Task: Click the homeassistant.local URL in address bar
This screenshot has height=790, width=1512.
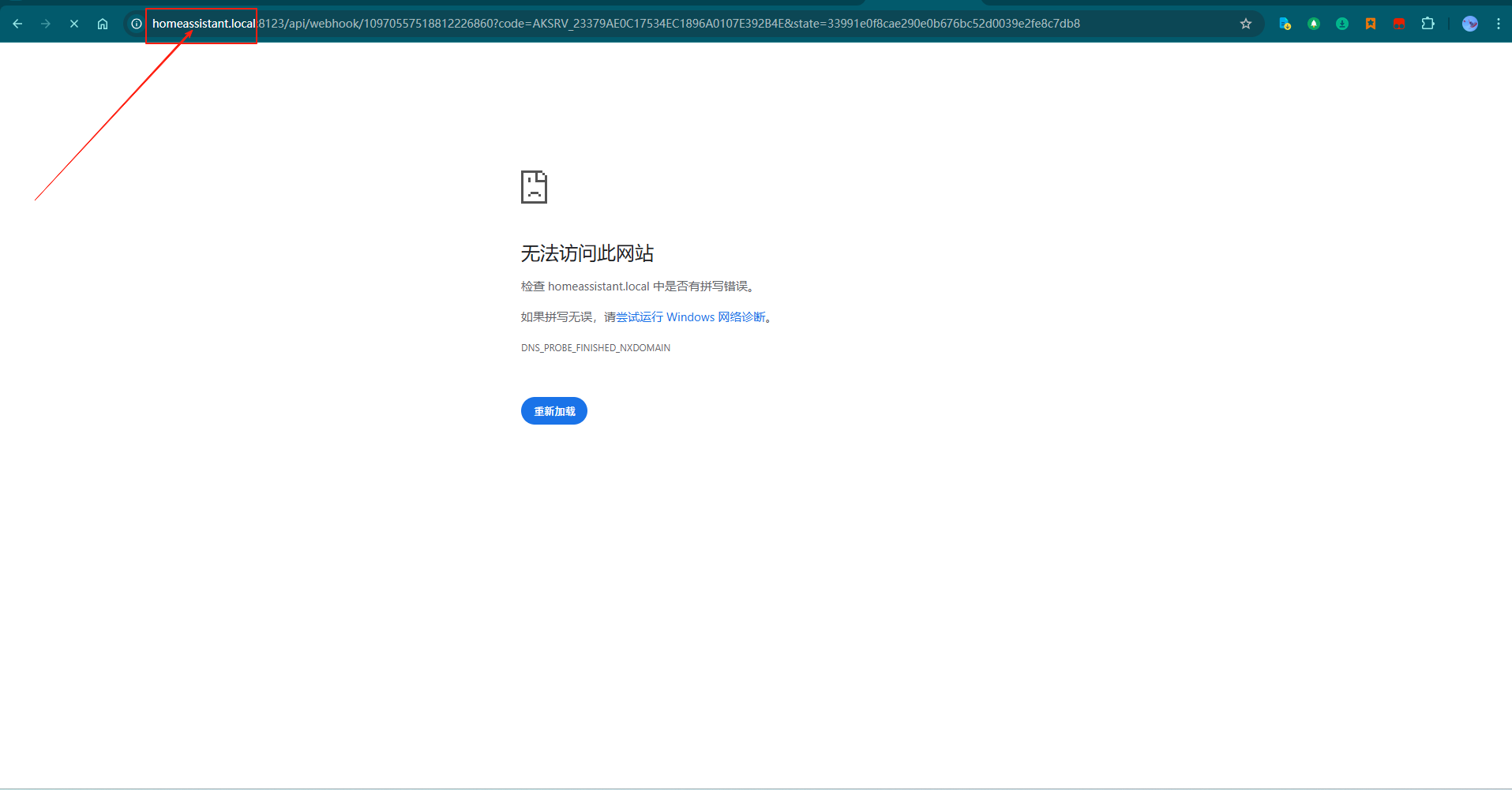Action: point(203,24)
